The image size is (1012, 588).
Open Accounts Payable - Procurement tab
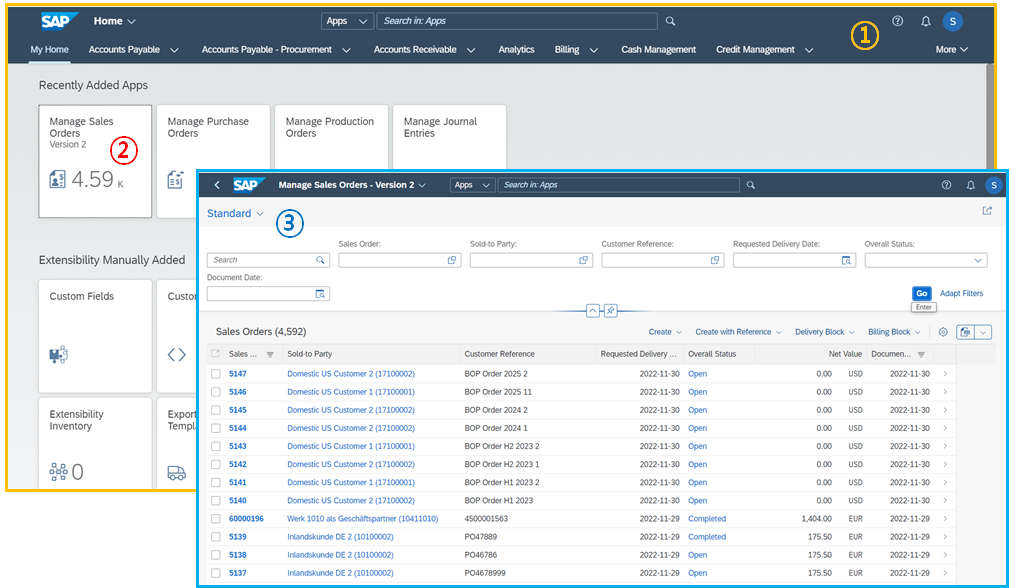267,50
